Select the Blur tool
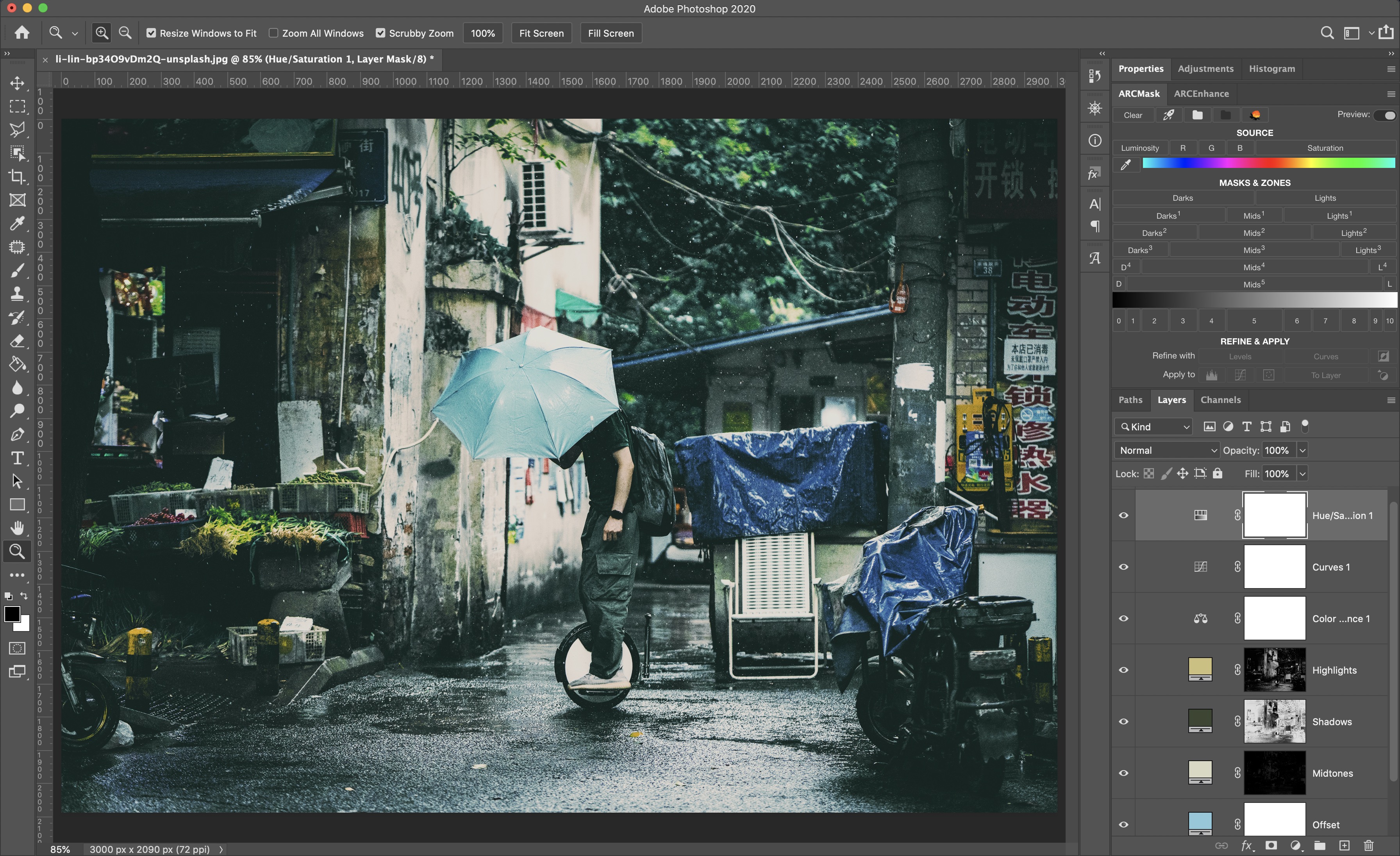The image size is (1400, 856). [x=17, y=387]
